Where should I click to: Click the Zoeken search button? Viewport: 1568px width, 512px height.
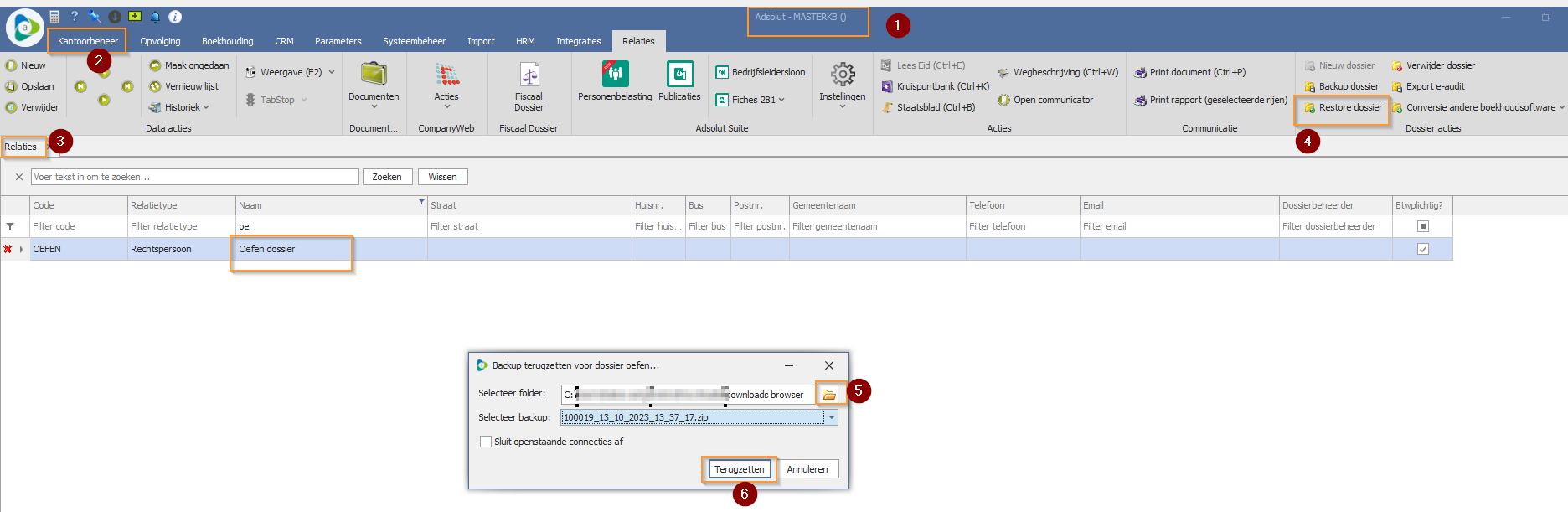click(387, 177)
